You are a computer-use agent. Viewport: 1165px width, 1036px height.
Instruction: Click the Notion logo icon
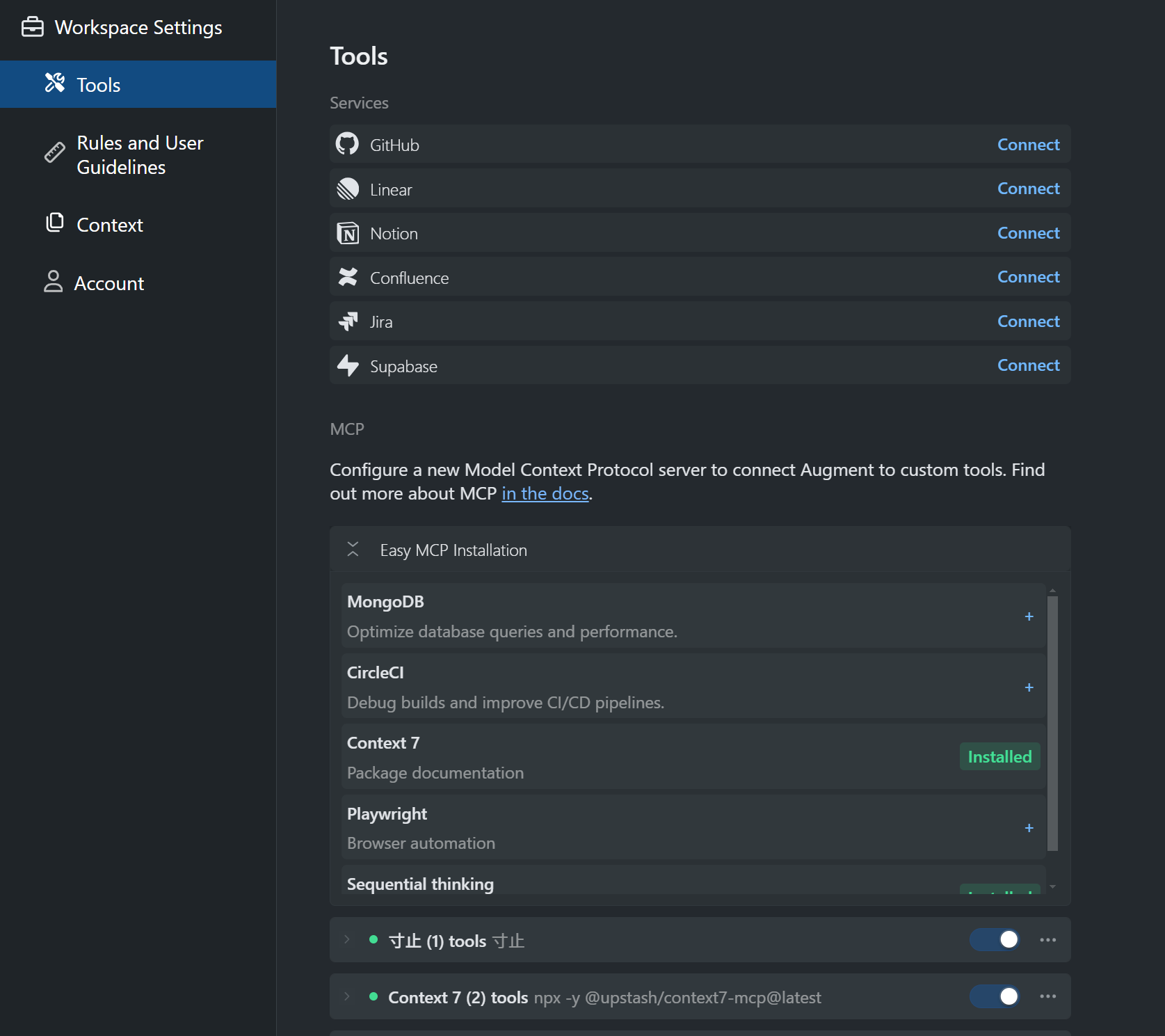[x=347, y=233]
